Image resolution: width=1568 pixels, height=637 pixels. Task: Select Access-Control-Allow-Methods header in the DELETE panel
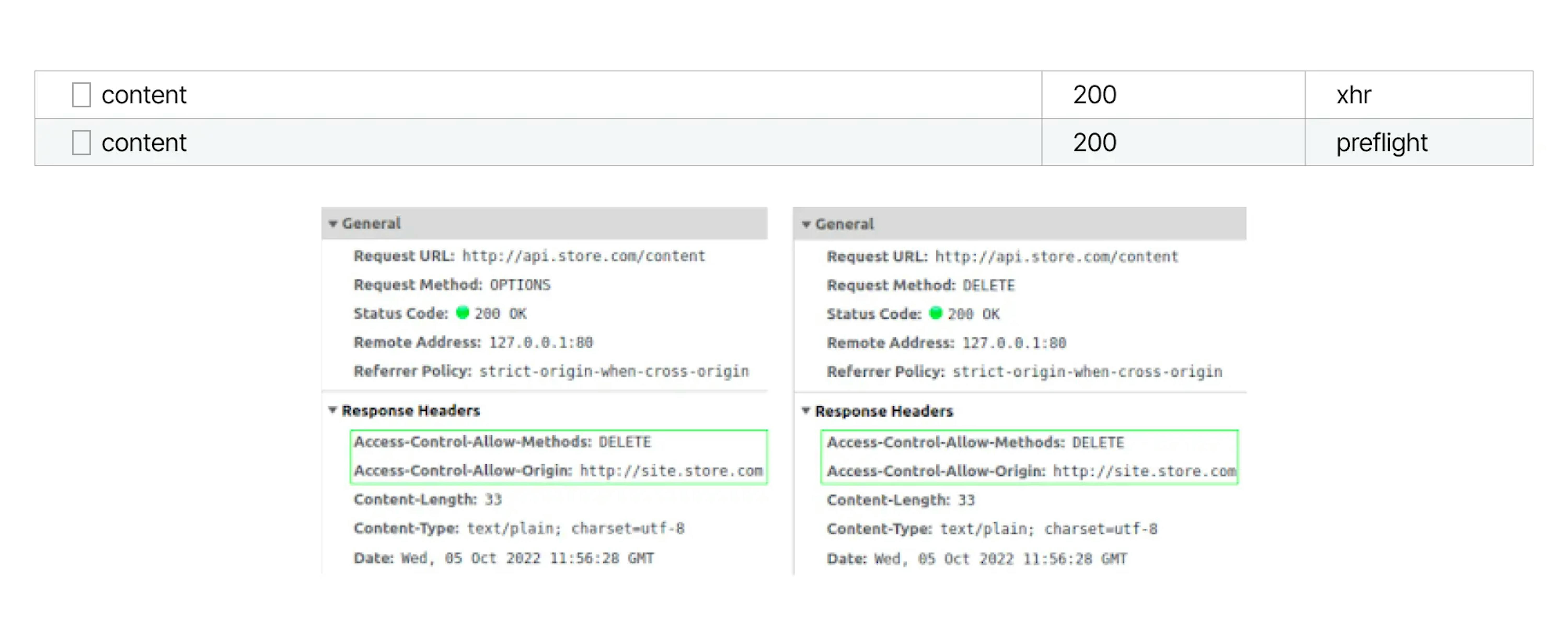coord(976,442)
